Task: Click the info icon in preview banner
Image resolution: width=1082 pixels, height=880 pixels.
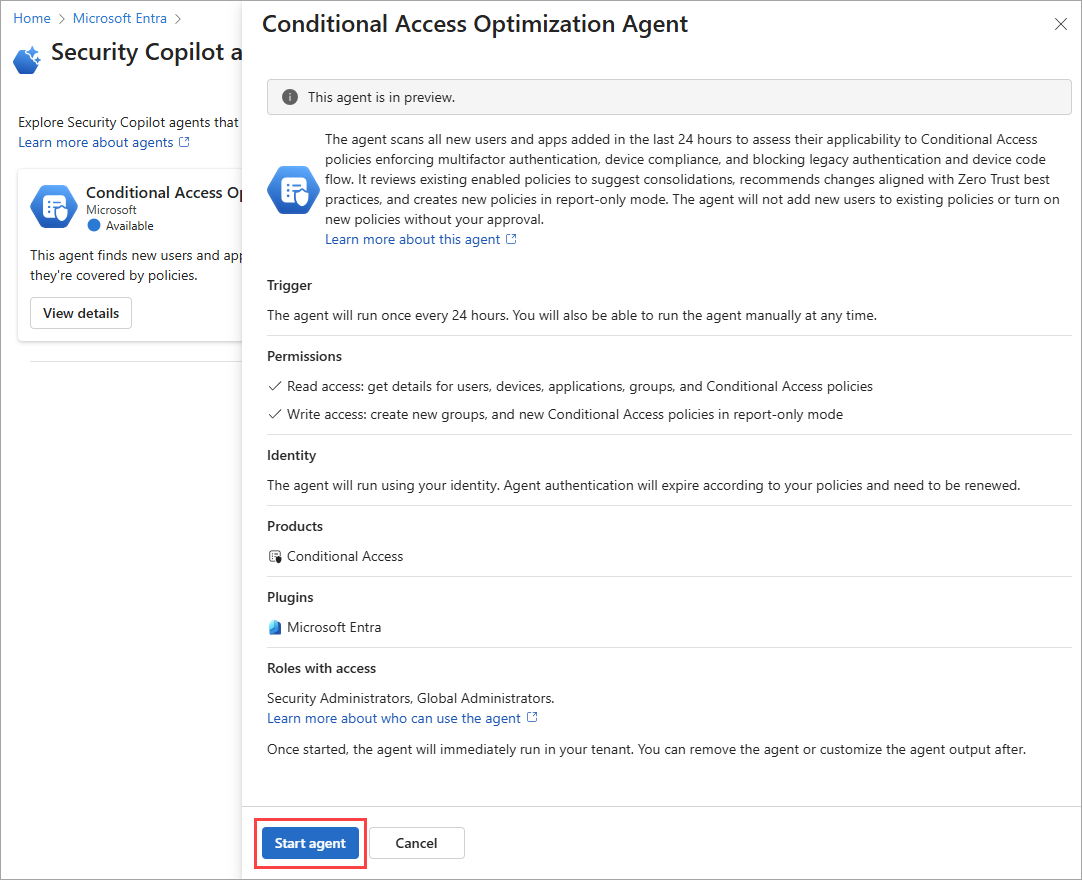Action: coord(290,97)
